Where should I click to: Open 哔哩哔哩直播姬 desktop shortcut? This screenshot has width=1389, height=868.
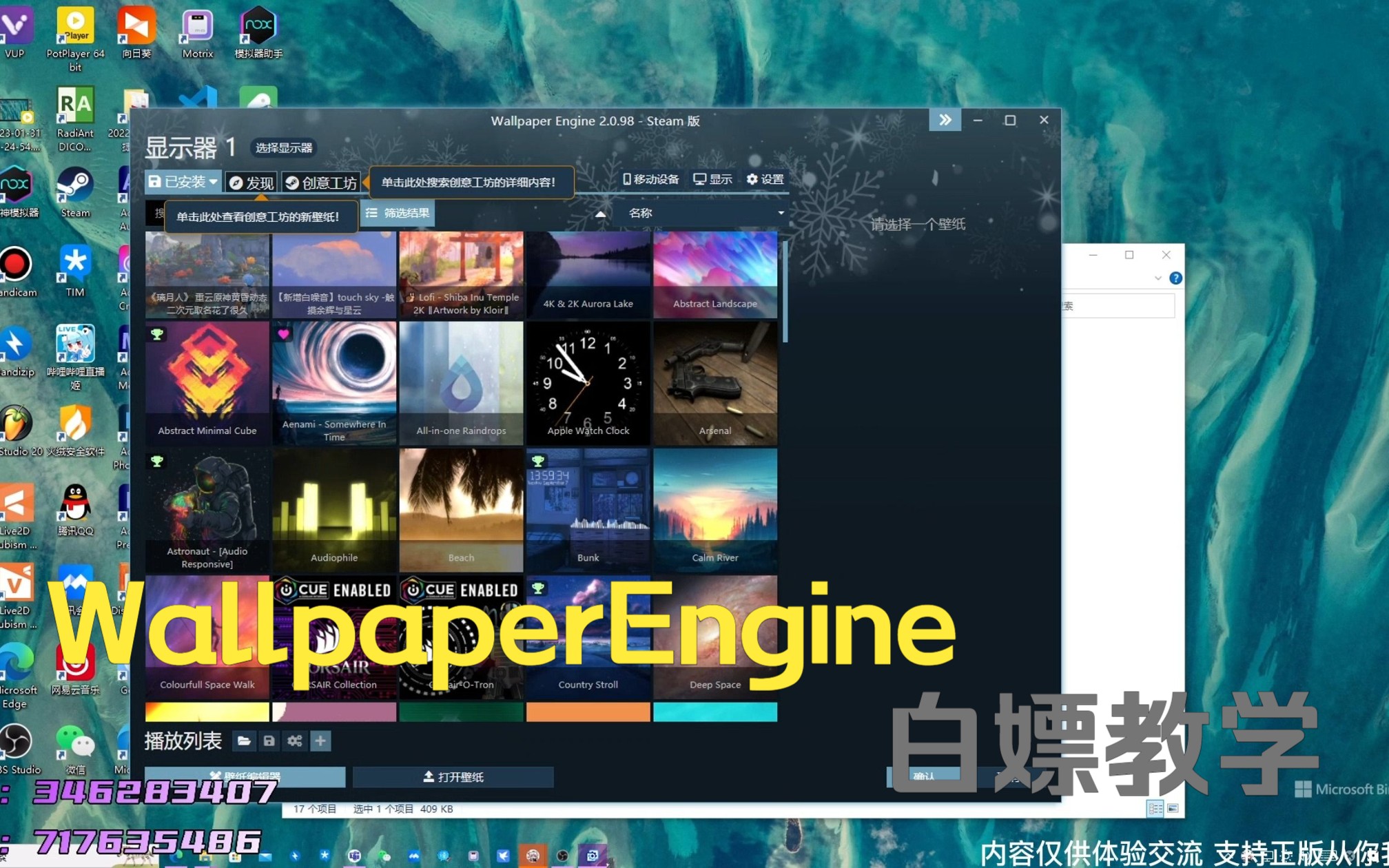pyautogui.click(x=75, y=357)
